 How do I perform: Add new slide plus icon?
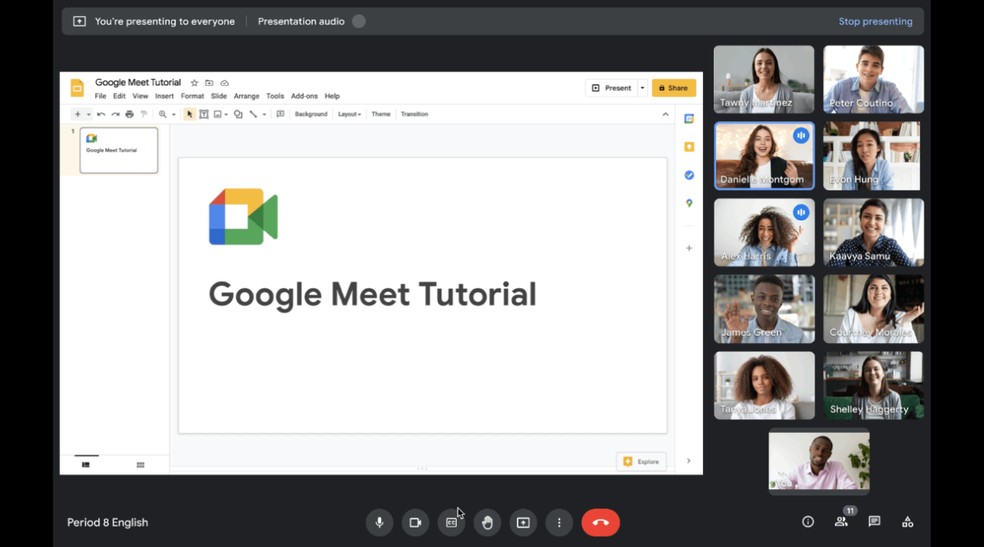click(77, 114)
